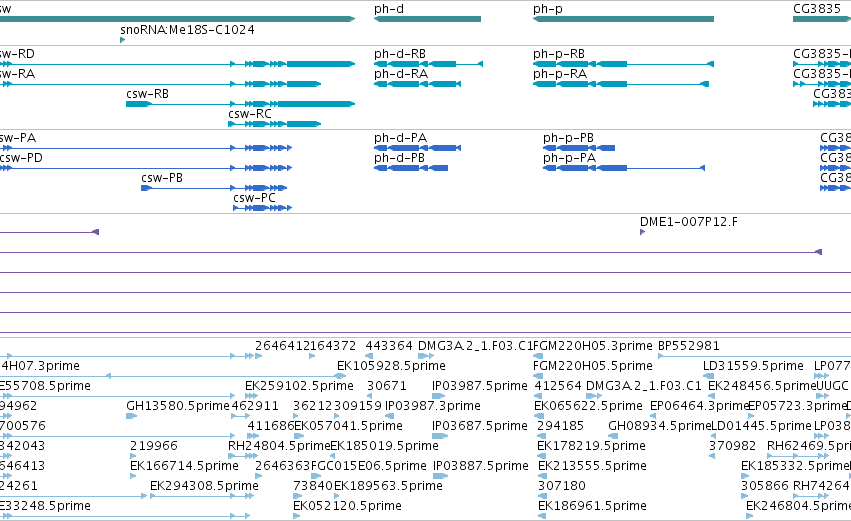The height and width of the screenshot is (521, 851).
Task: Select the GH08934.5prime EST
Action: tap(659, 426)
